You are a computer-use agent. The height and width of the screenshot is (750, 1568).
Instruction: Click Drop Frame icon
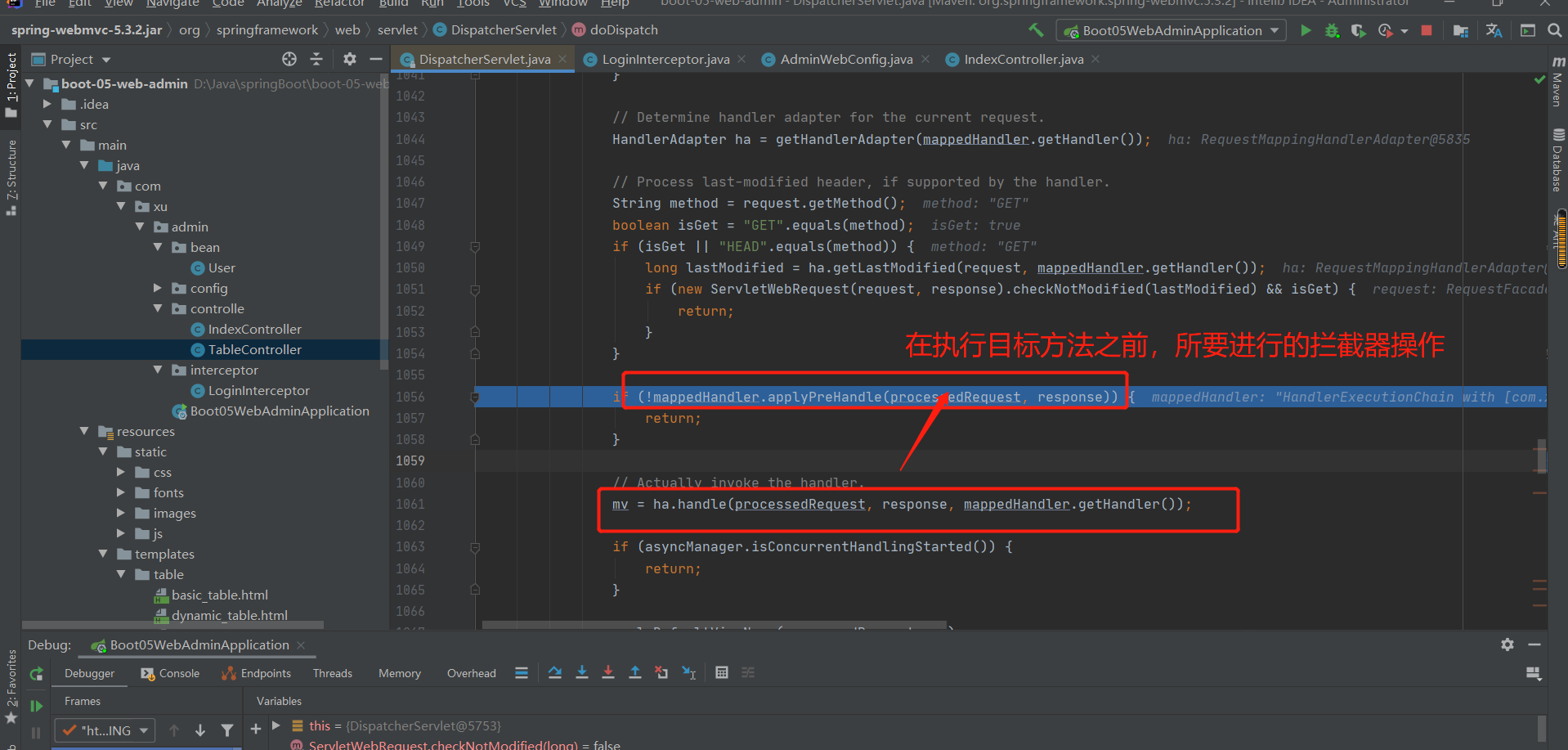(x=661, y=673)
